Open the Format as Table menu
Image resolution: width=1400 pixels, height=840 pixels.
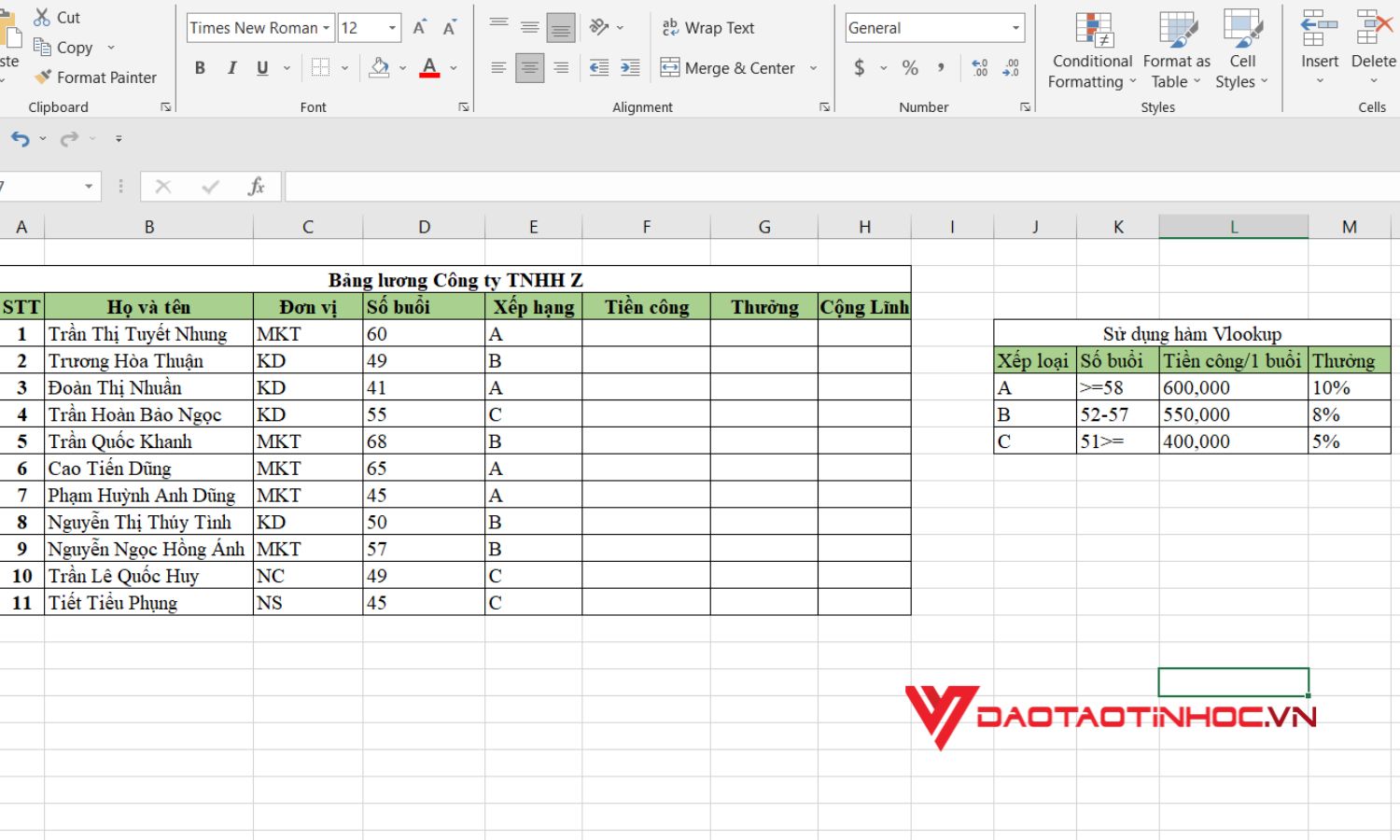tap(1175, 51)
